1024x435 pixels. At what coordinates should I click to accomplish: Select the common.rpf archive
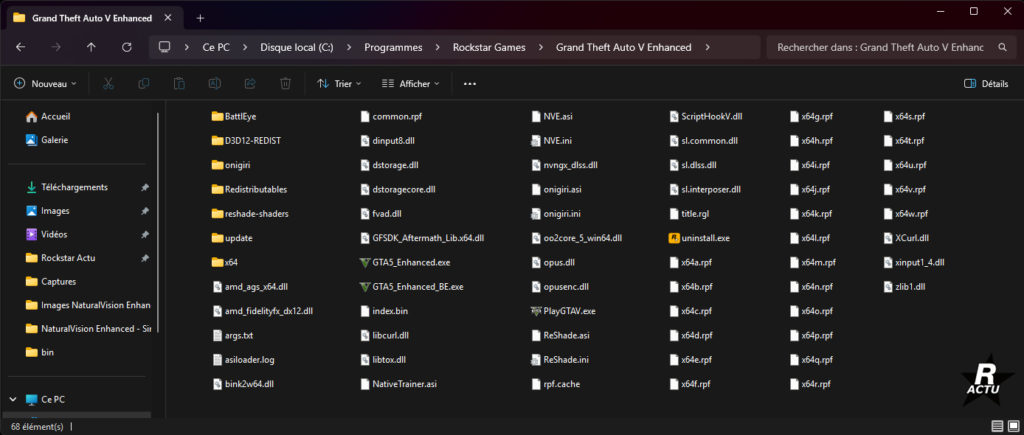click(393, 116)
